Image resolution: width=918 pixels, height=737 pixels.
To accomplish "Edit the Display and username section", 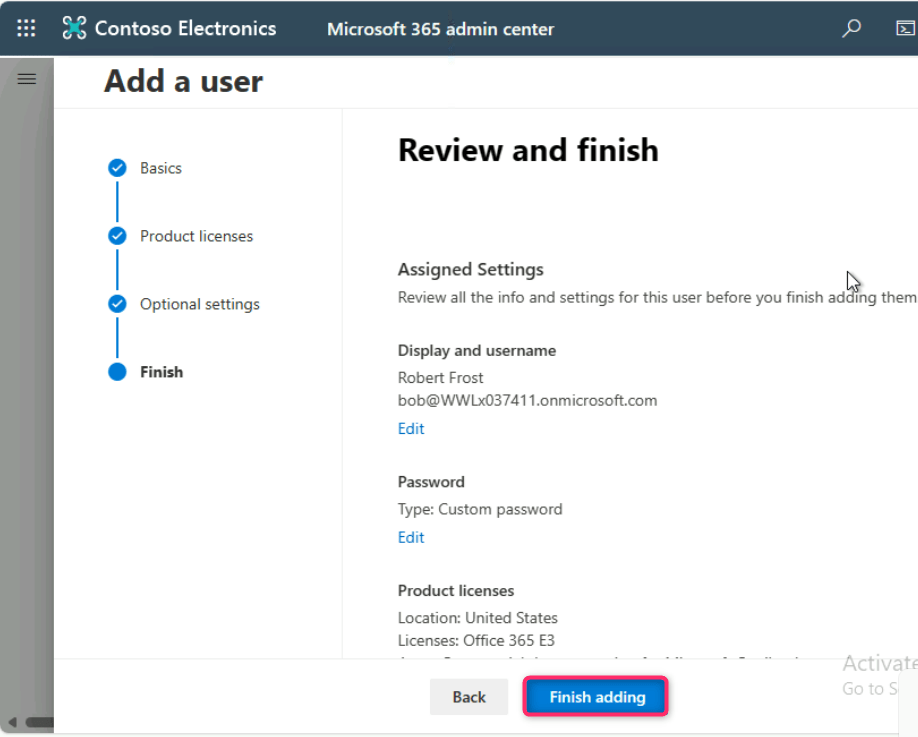I will [x=411, y=429].
